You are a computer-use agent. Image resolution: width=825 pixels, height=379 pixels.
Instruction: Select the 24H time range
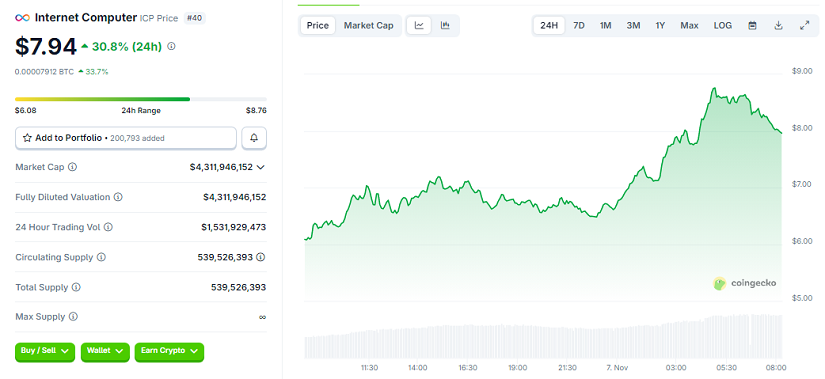click(549, 25)
